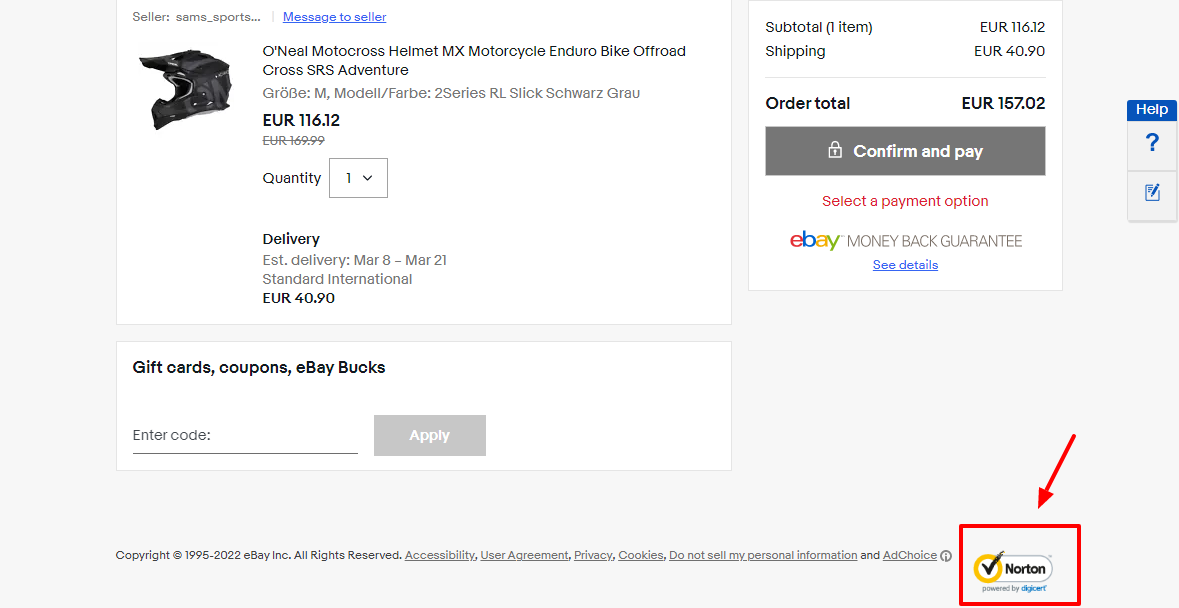The width and height of the screenshot is (1179, 608).
Task: Open the AdChoice footer link
Action: coord(909,555)
